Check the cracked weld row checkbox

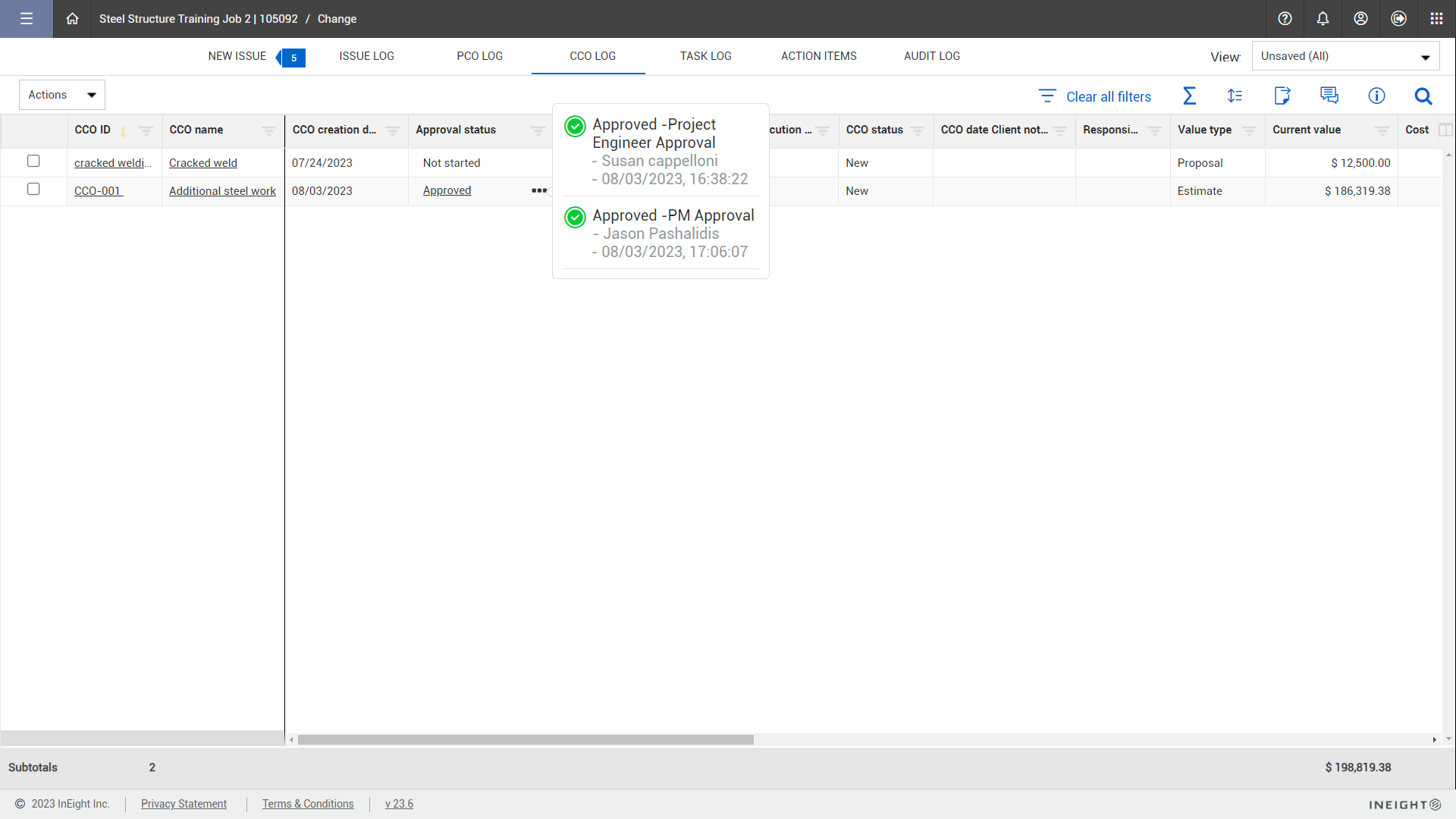(33, 161)
